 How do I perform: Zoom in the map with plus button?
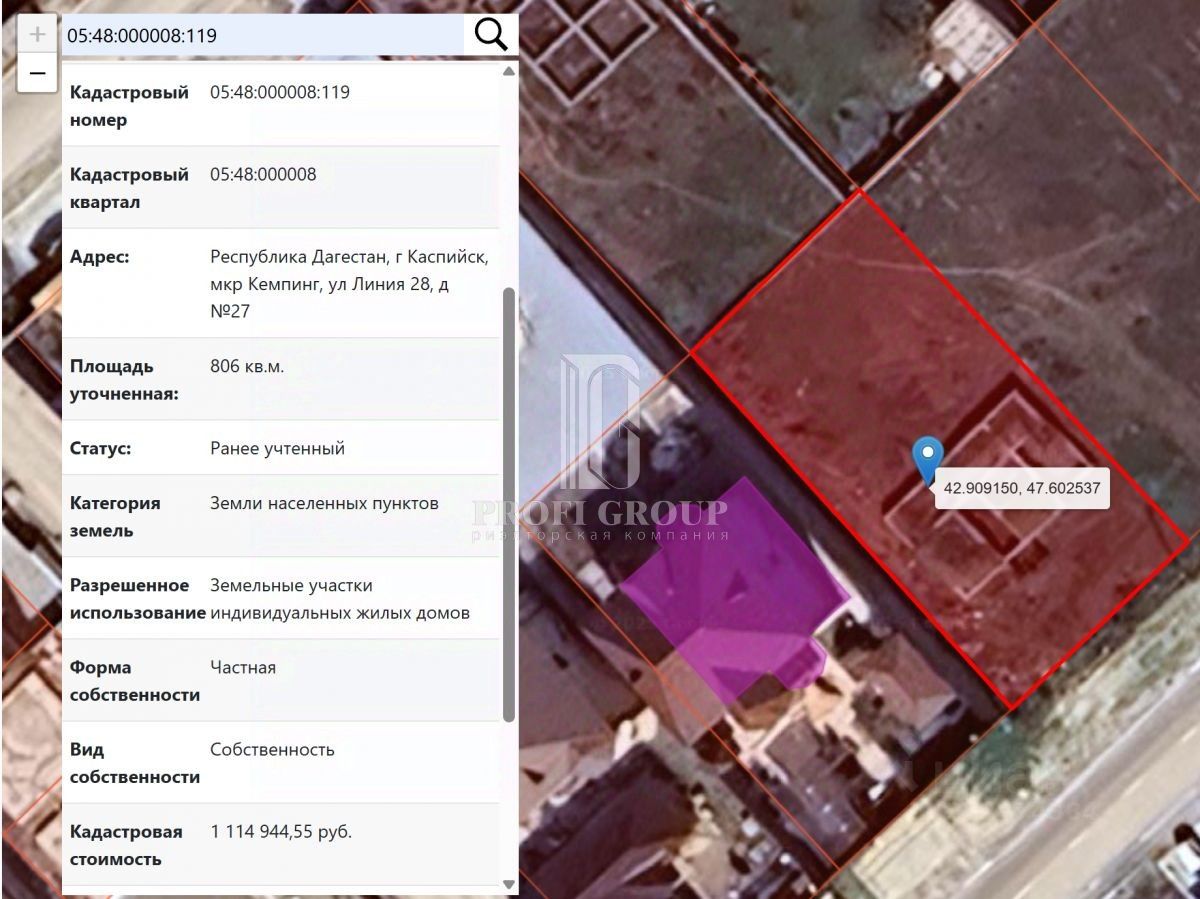(x=37, y=35)
